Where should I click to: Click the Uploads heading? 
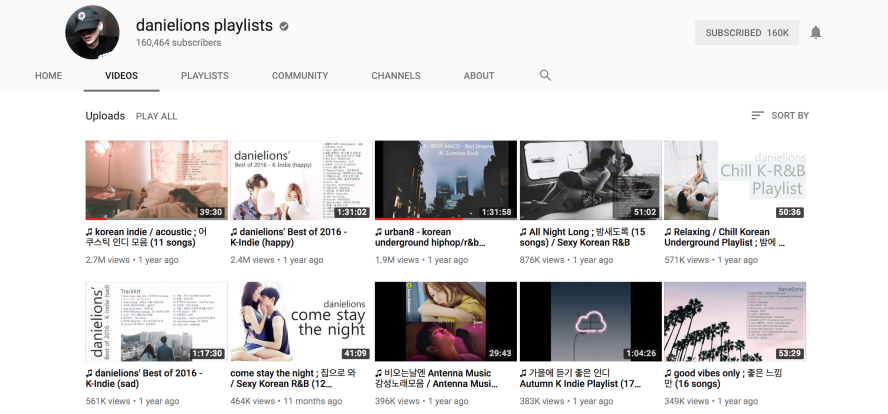pyautogui.click(x=105, y=116)
